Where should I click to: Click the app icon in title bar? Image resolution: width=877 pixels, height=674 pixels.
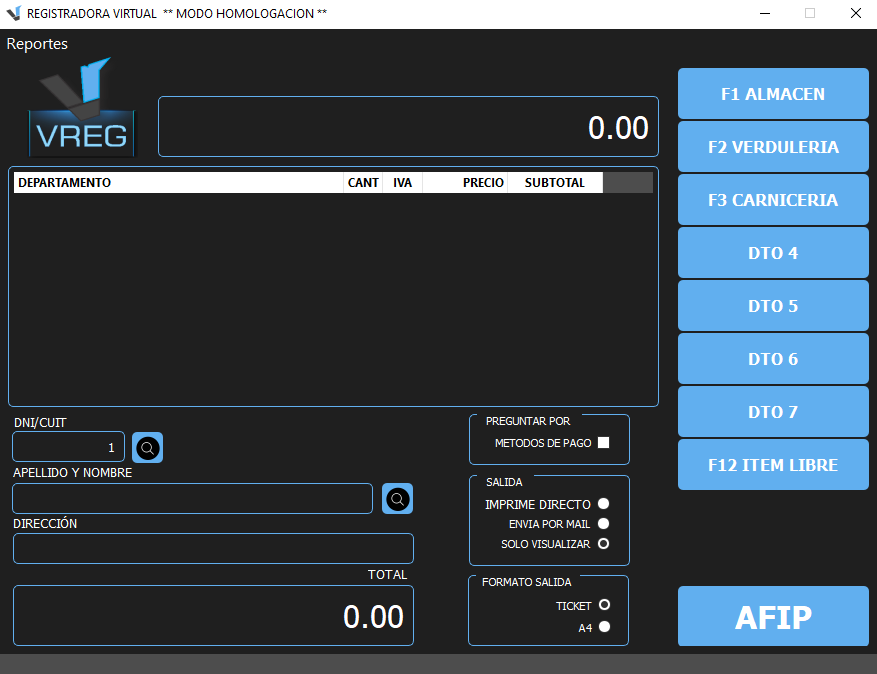pos(13,13)
